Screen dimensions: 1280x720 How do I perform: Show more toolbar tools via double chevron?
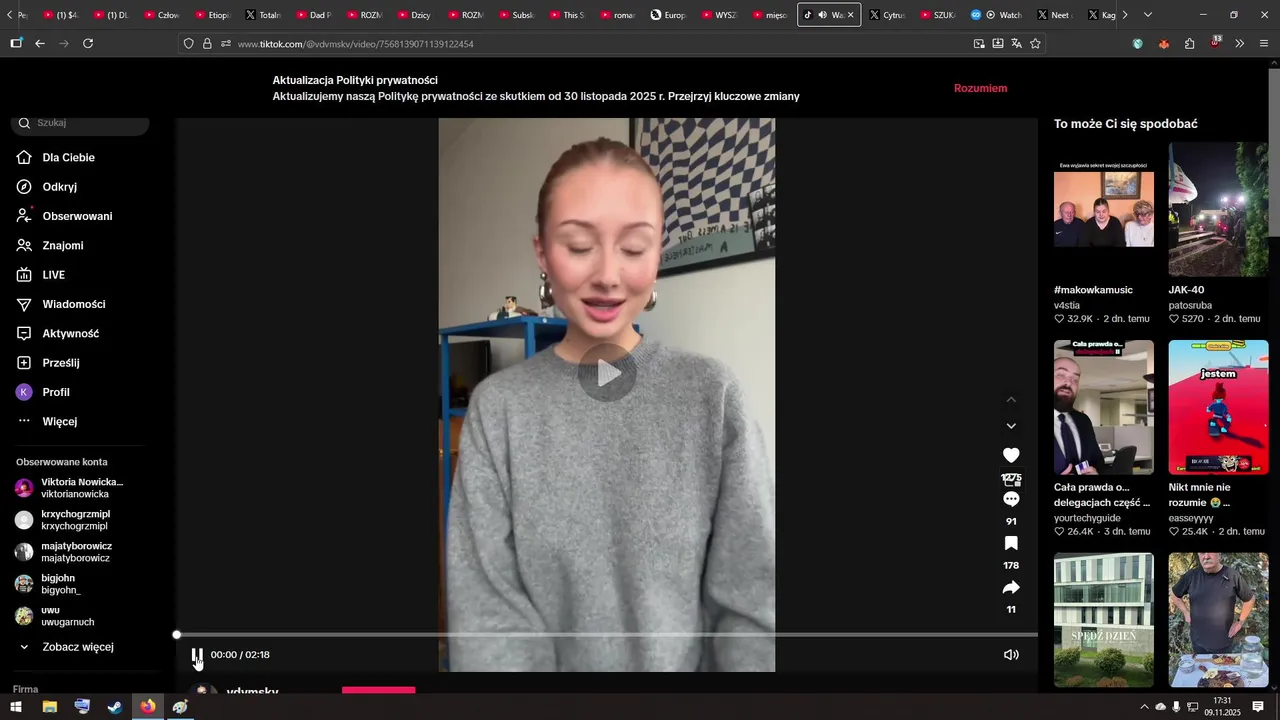pos(1240,43)
